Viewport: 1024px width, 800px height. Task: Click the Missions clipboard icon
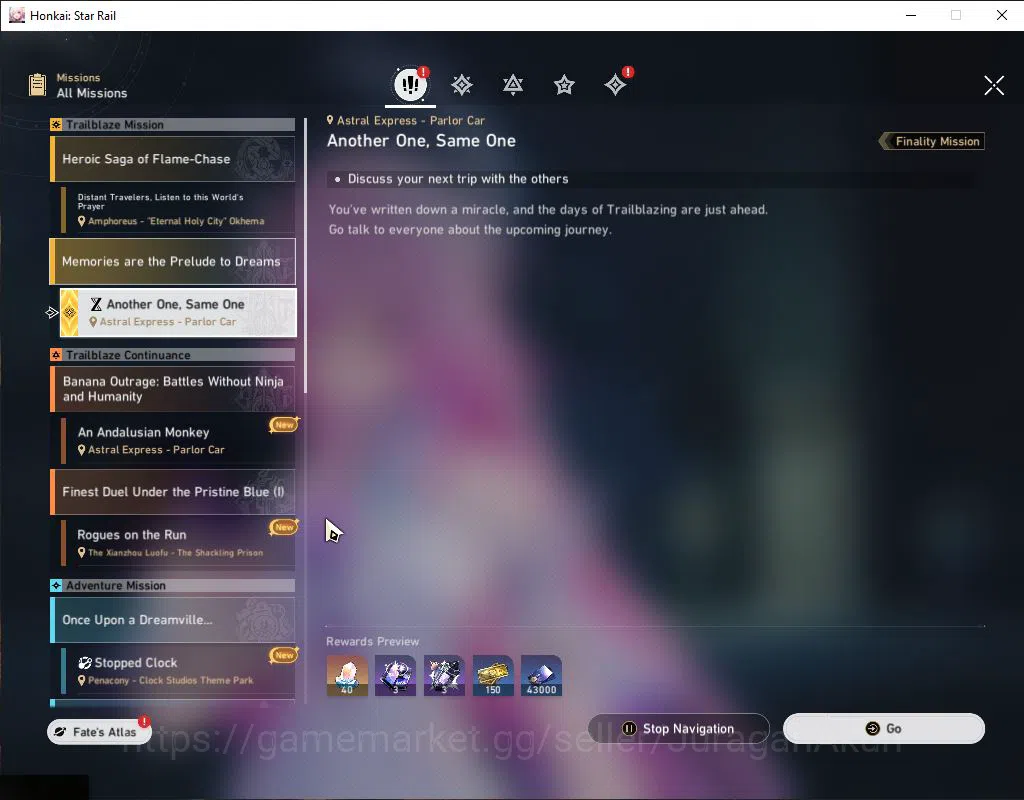[38, 85]
